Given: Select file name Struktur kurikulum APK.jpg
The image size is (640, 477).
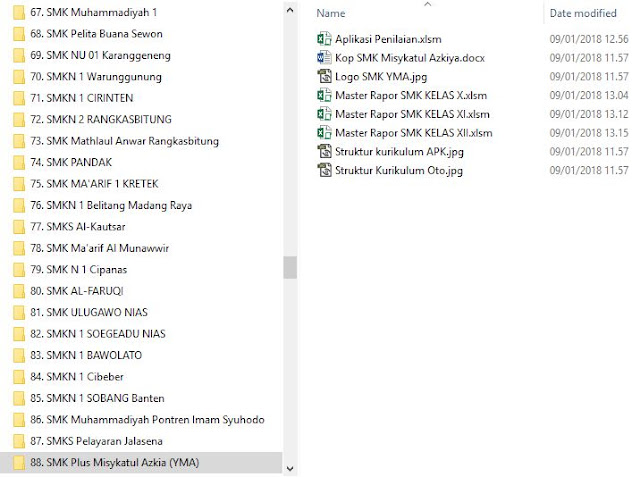Looking at the screenshot, I should pyautogui.click(x=399, y=152).
